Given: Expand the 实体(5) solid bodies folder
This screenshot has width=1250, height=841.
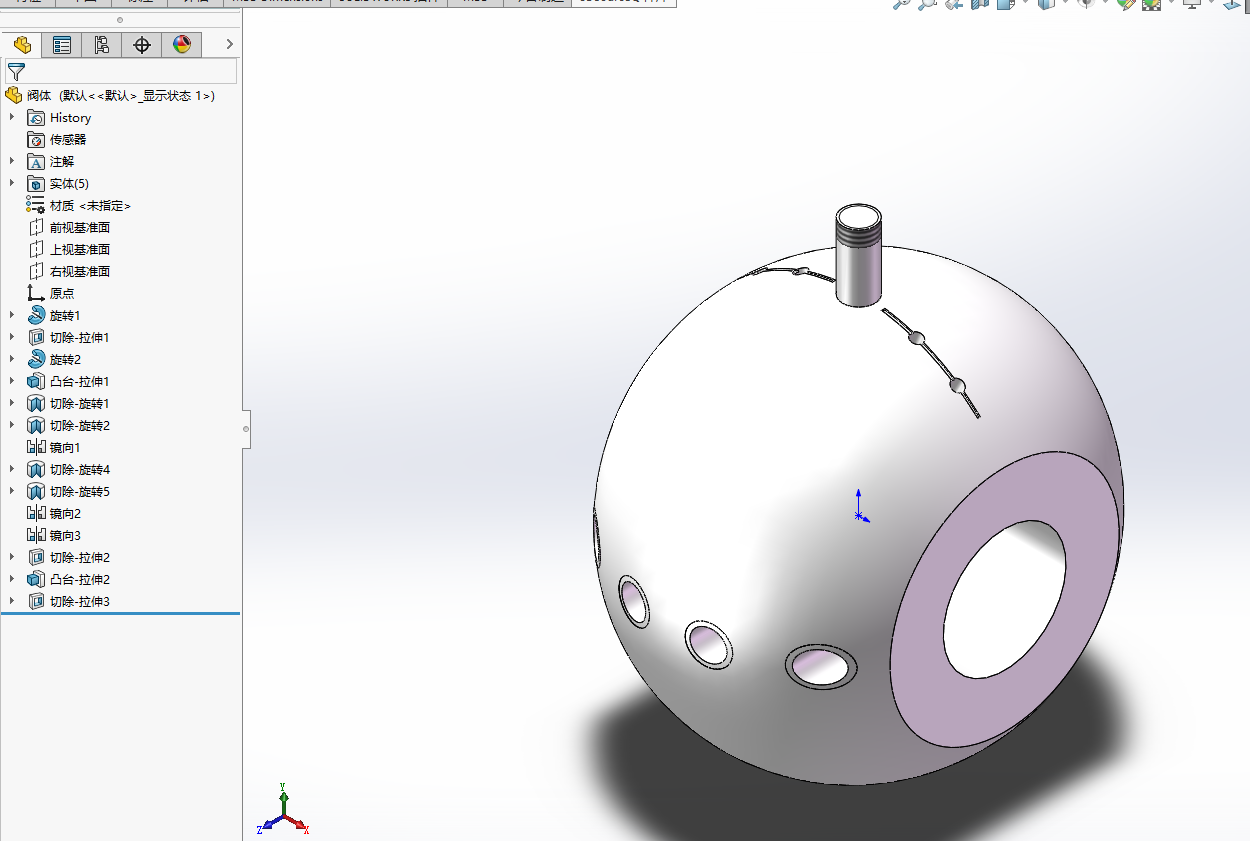Looking at the screenshot, I should tap(12, 184).
